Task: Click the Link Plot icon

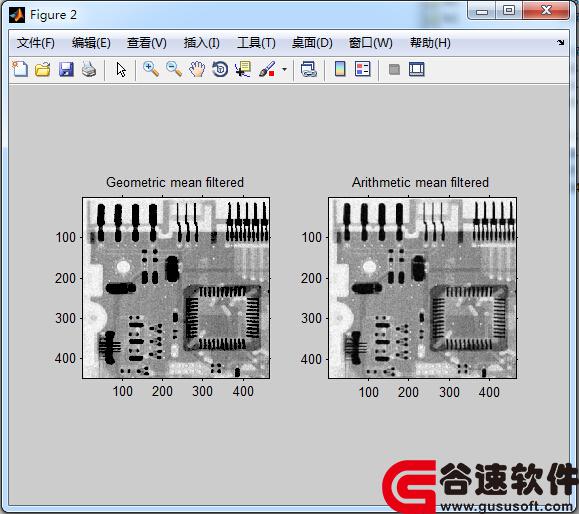Action: tap(309, 69)
